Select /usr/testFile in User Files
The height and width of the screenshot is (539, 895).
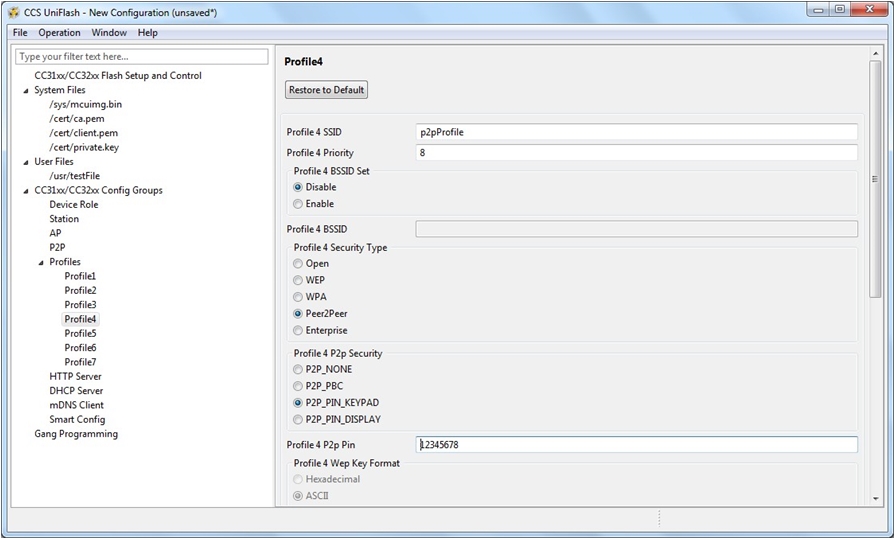click(75, 176)
